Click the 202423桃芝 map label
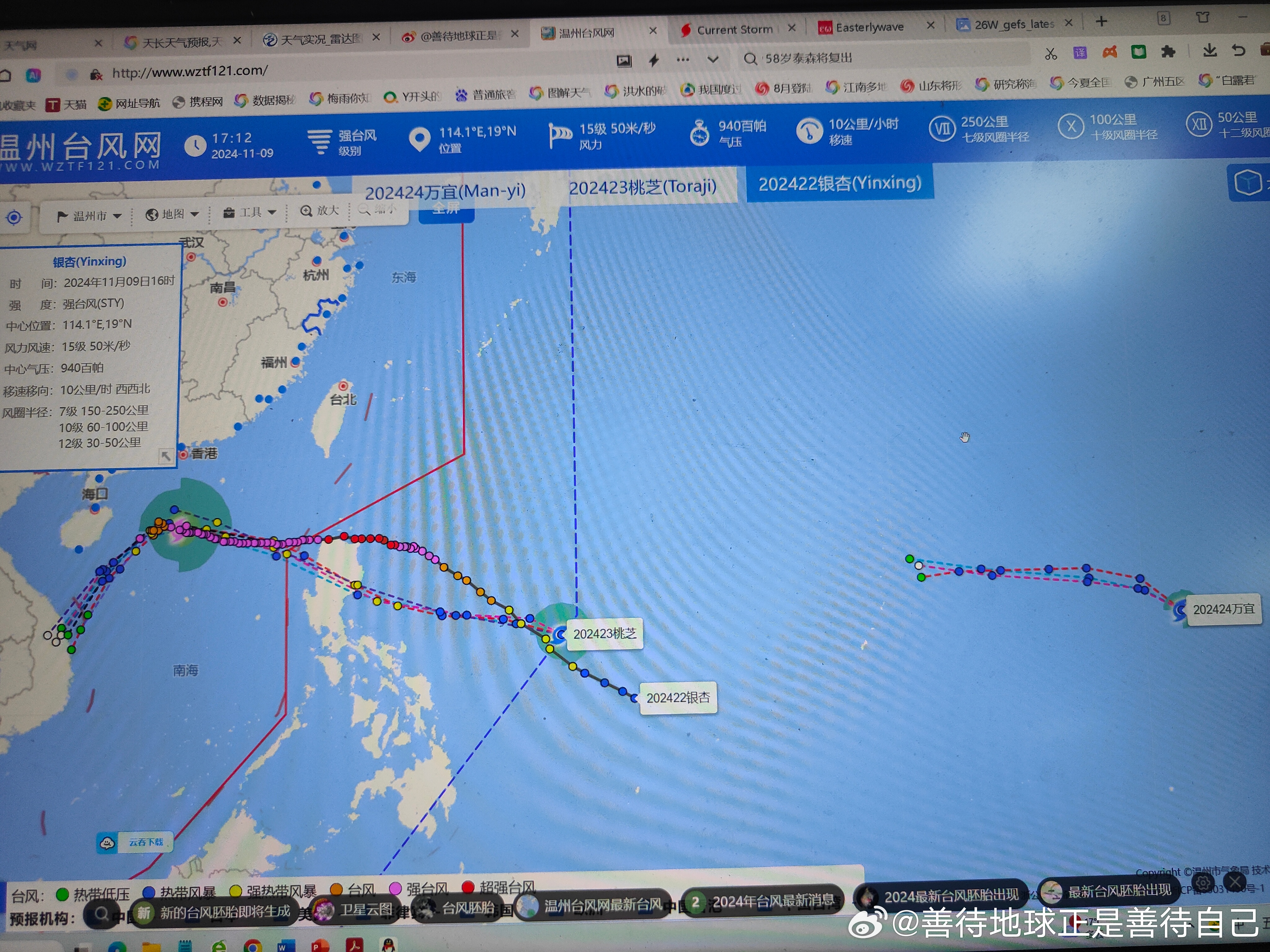 click(x=605, y=633)
